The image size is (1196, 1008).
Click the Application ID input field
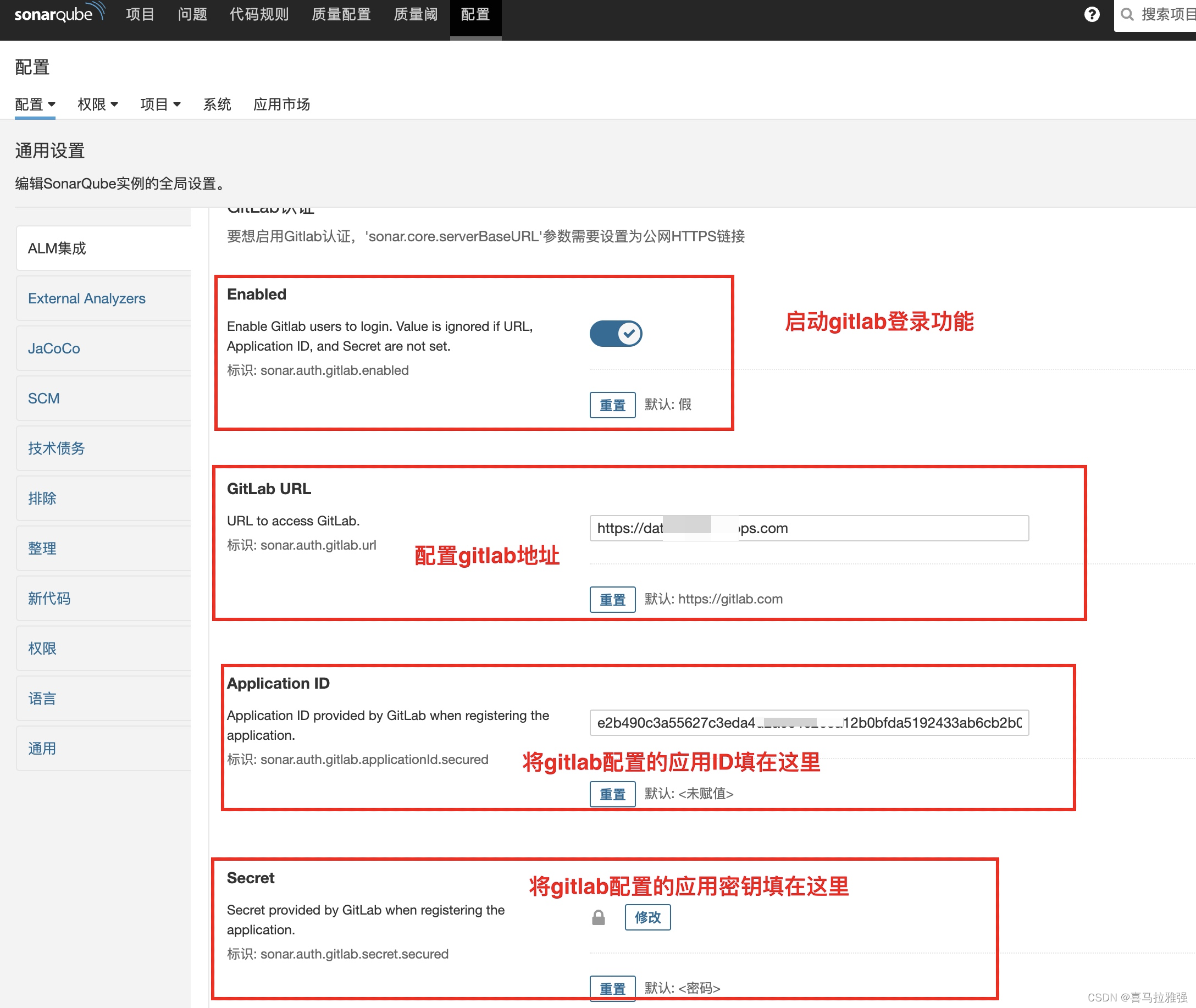click(x=809, y=723)
